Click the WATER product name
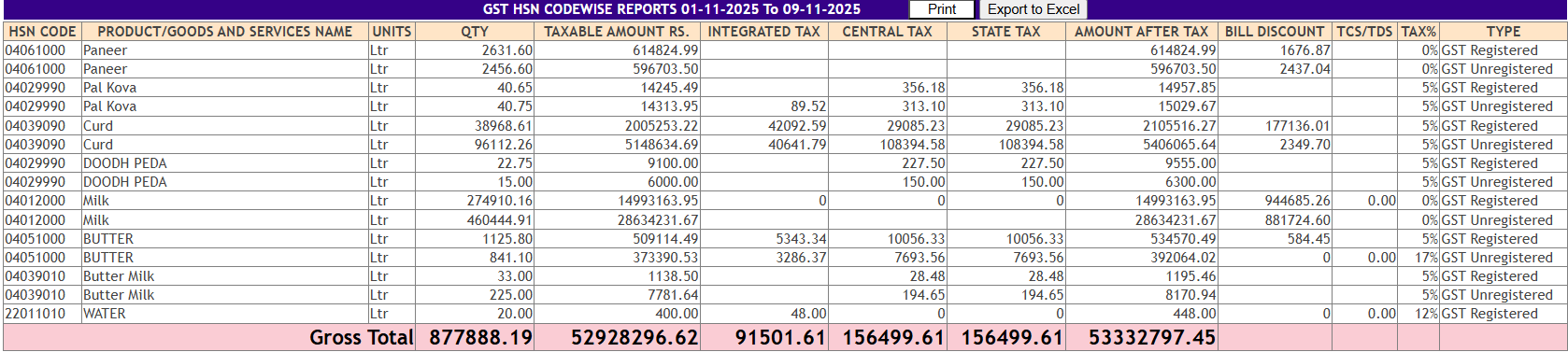The width and height of the screenshot is (1568, 352). tap(104, 314)
